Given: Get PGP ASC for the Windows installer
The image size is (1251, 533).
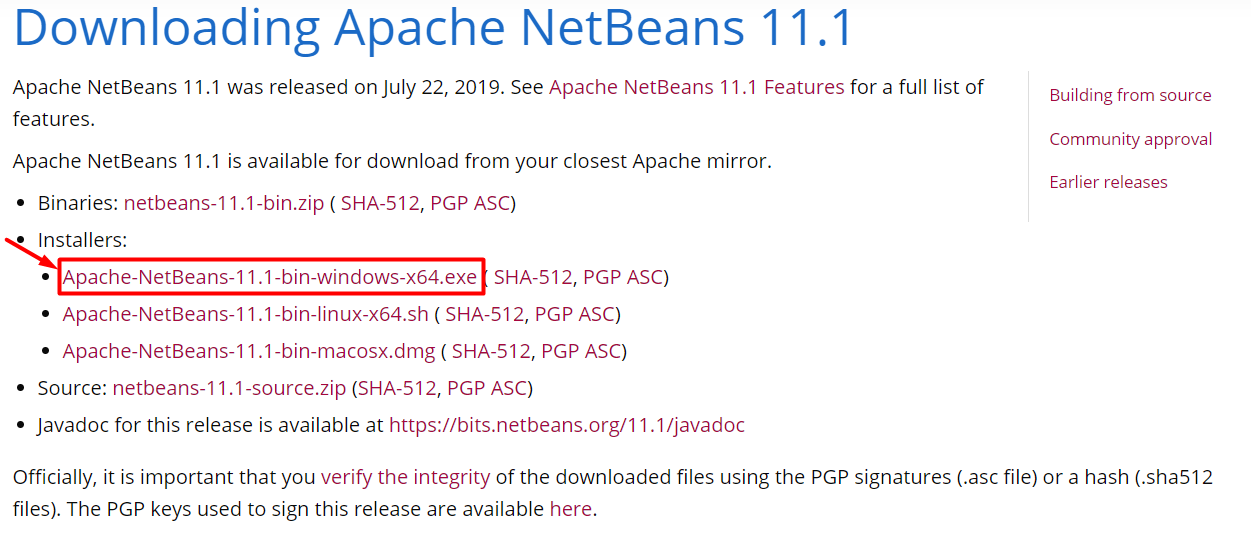Looking at the screenshot, I should pyautogui.click(x=623, y=277).
